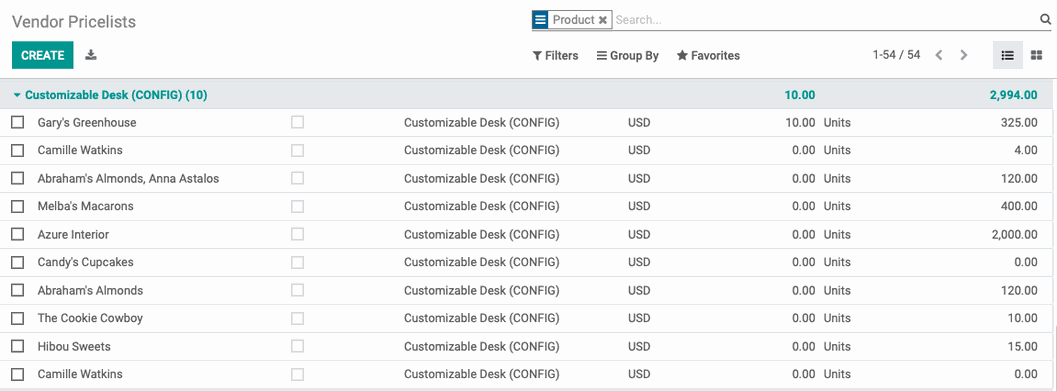Click the 2,000.00 price cell
This screenshot has width=1057, height=391.
tap(1015, 235)
